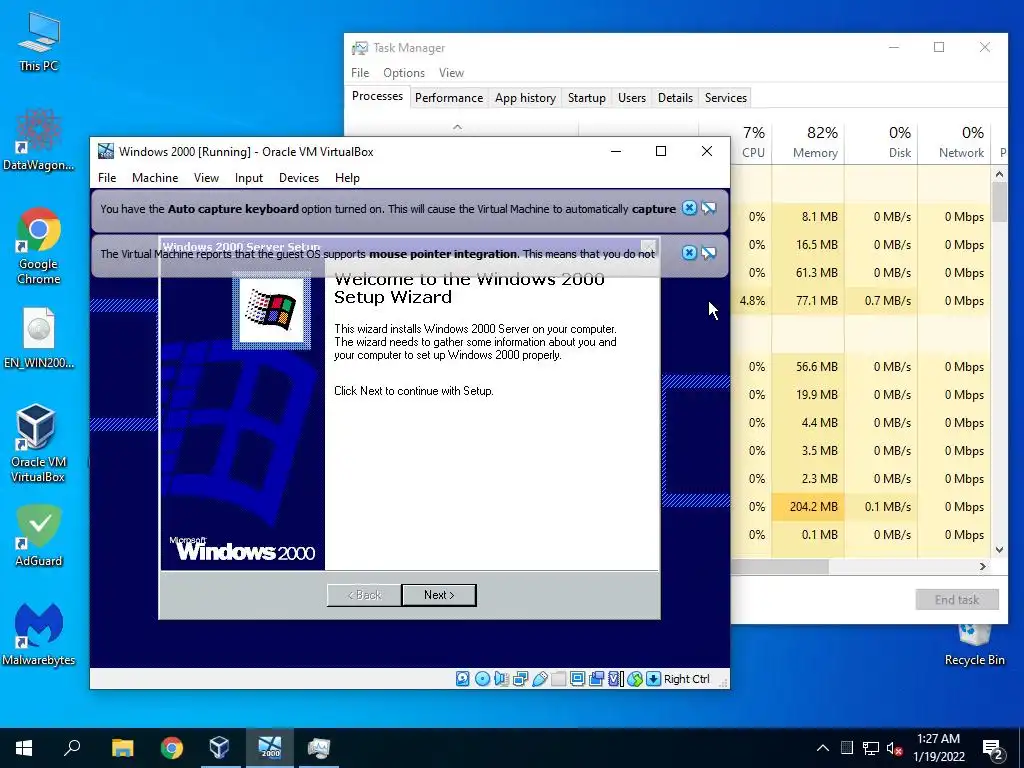Show hidden system tray icons chevron

point(823,748)
